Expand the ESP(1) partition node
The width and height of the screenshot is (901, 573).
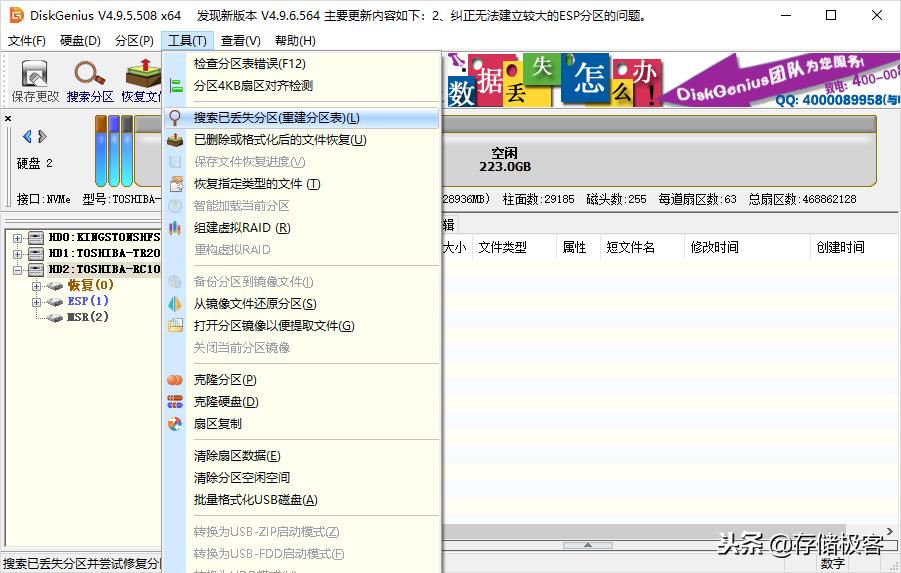pos(37,302)
